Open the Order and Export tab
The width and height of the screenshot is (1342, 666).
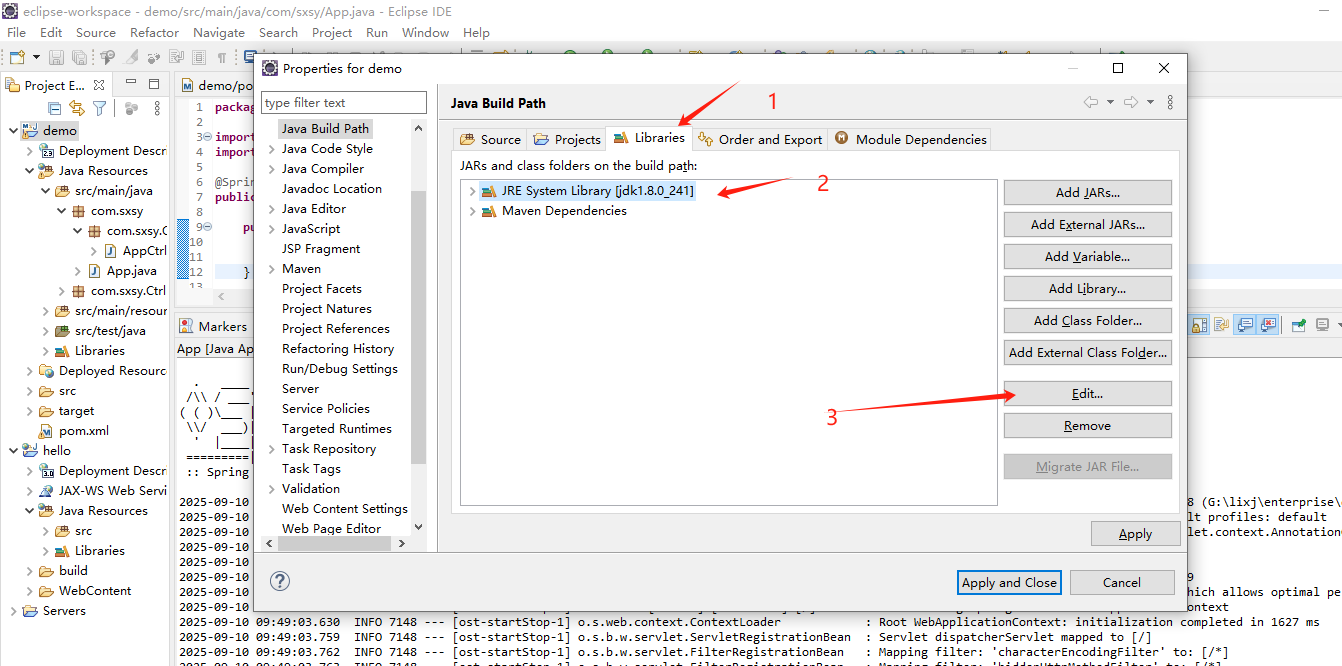click(x=760, y=139)
